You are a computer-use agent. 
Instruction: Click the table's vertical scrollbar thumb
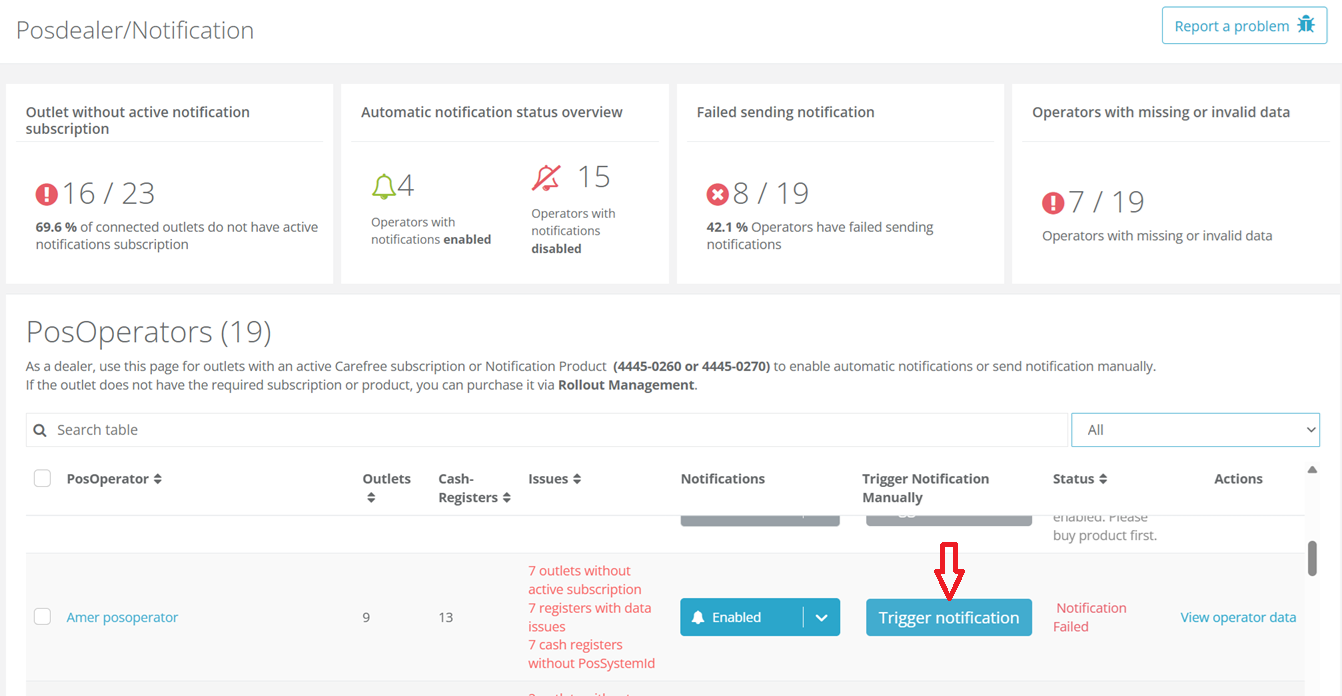pos(1312,558)
